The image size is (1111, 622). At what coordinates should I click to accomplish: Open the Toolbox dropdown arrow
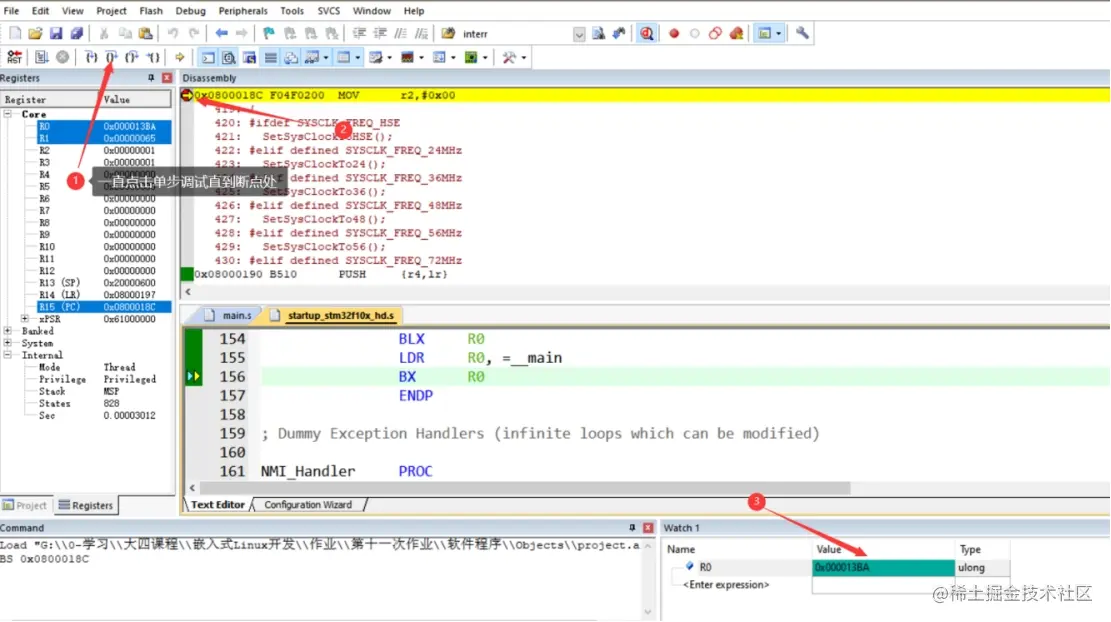[x=524, y=57]
